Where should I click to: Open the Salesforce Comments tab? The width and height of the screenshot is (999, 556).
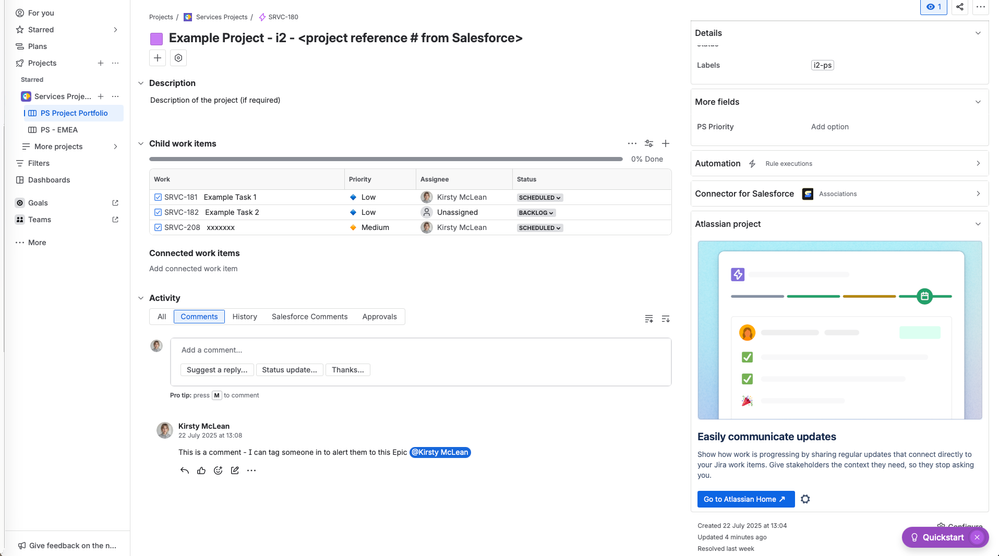point(310,317)
